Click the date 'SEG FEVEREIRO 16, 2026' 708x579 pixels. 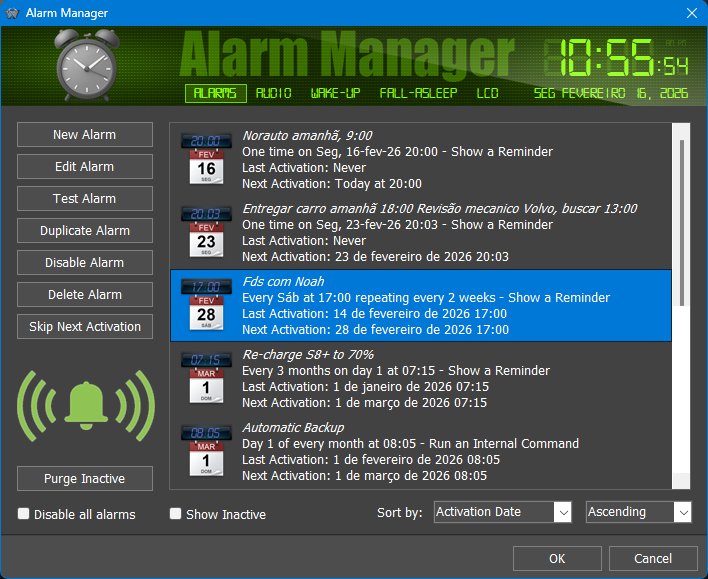[x=611, y=93]
